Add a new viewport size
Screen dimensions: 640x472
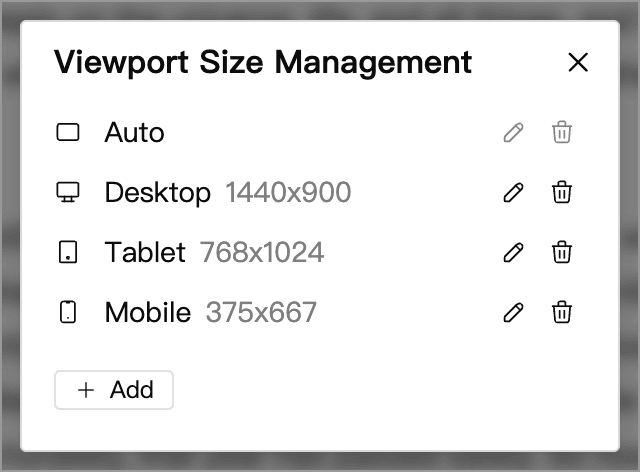tap(114, 390)
